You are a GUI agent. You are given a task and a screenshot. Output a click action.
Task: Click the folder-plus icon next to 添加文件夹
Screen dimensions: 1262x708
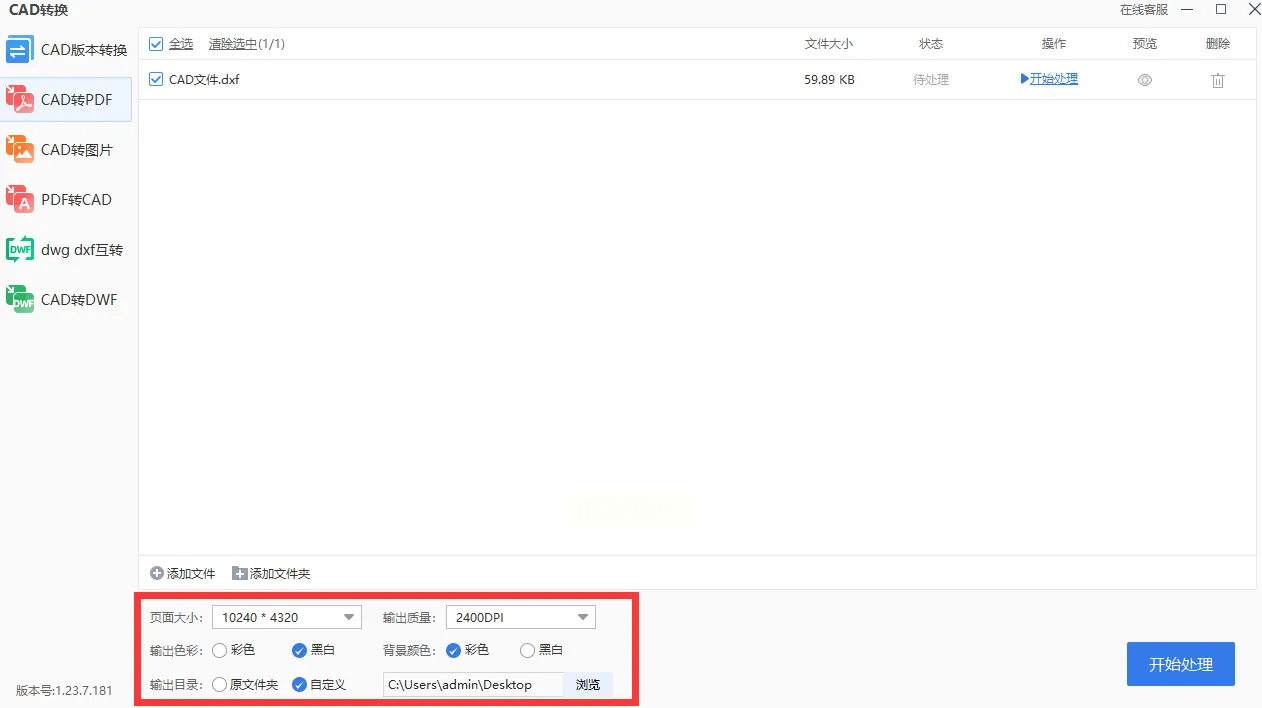(240, 574)
